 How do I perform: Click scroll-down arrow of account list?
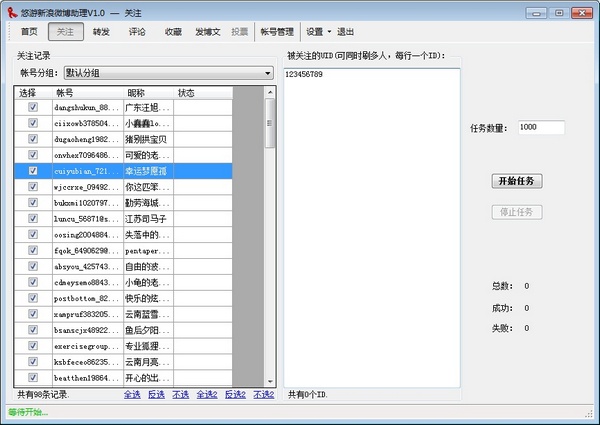click(x=270, y=381)
